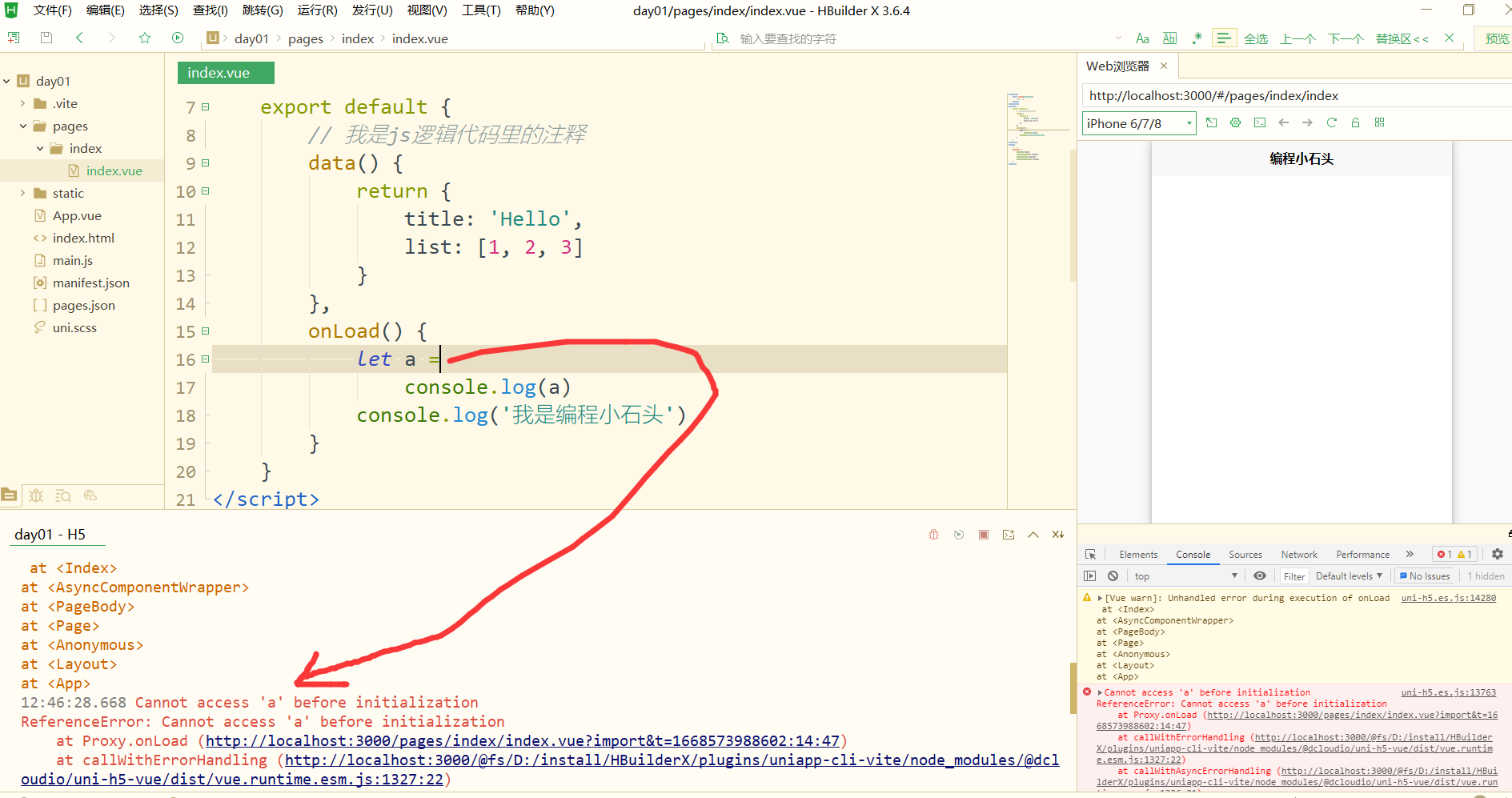Click the 预览 preview button
1512x798 pixels.
pyautogui.click(x=1497, y=38)
